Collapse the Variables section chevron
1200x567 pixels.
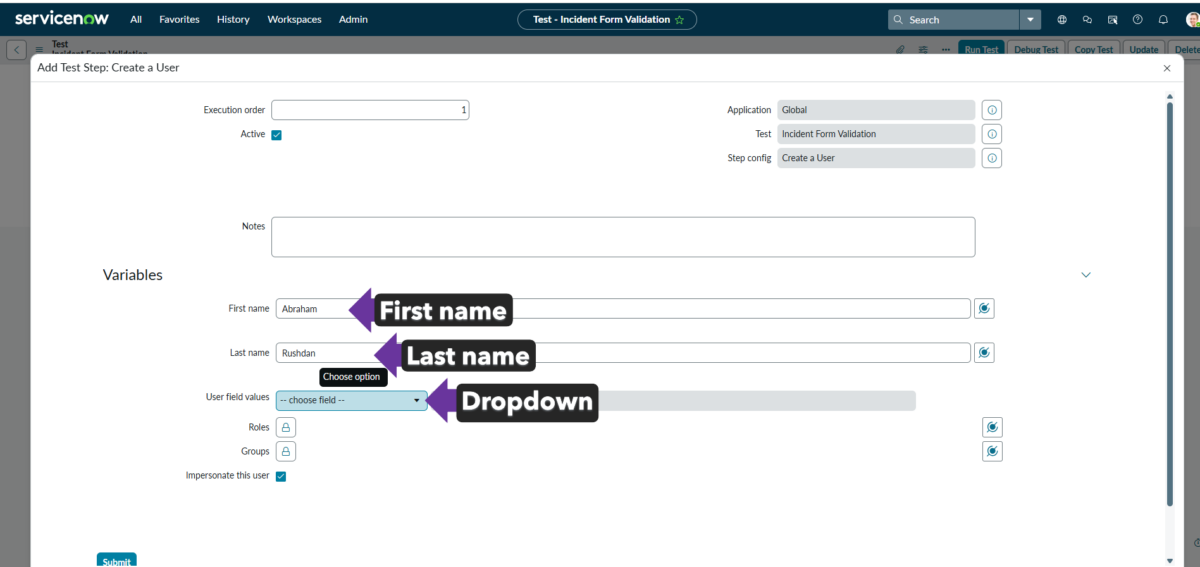point(1086,275)
